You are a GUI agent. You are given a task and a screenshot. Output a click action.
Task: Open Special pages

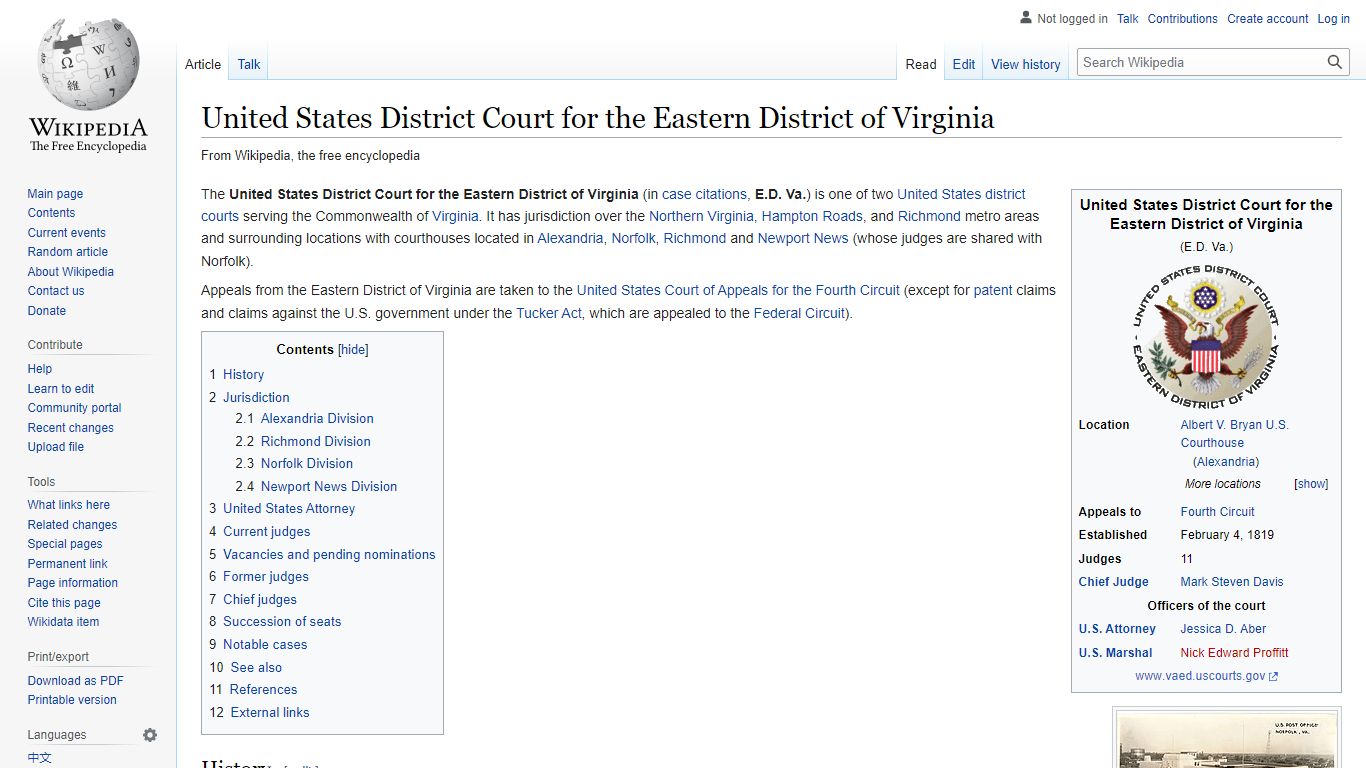pos(65,544)
